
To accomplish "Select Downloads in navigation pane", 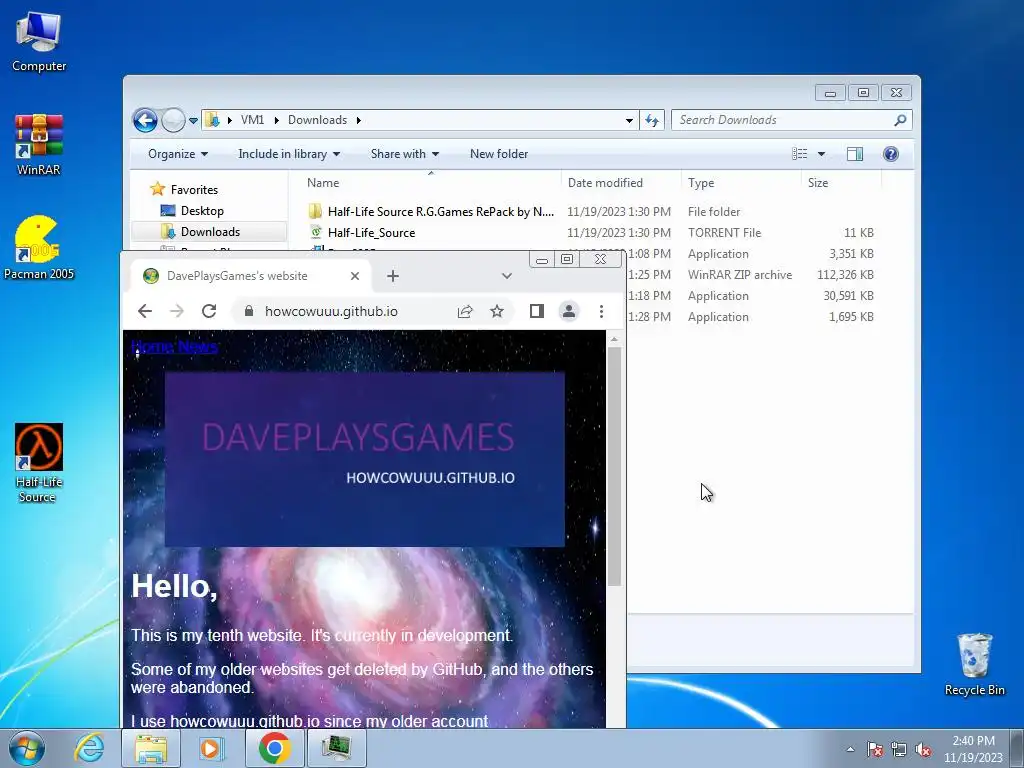I will pyautogui.click(x=210, y=232).
